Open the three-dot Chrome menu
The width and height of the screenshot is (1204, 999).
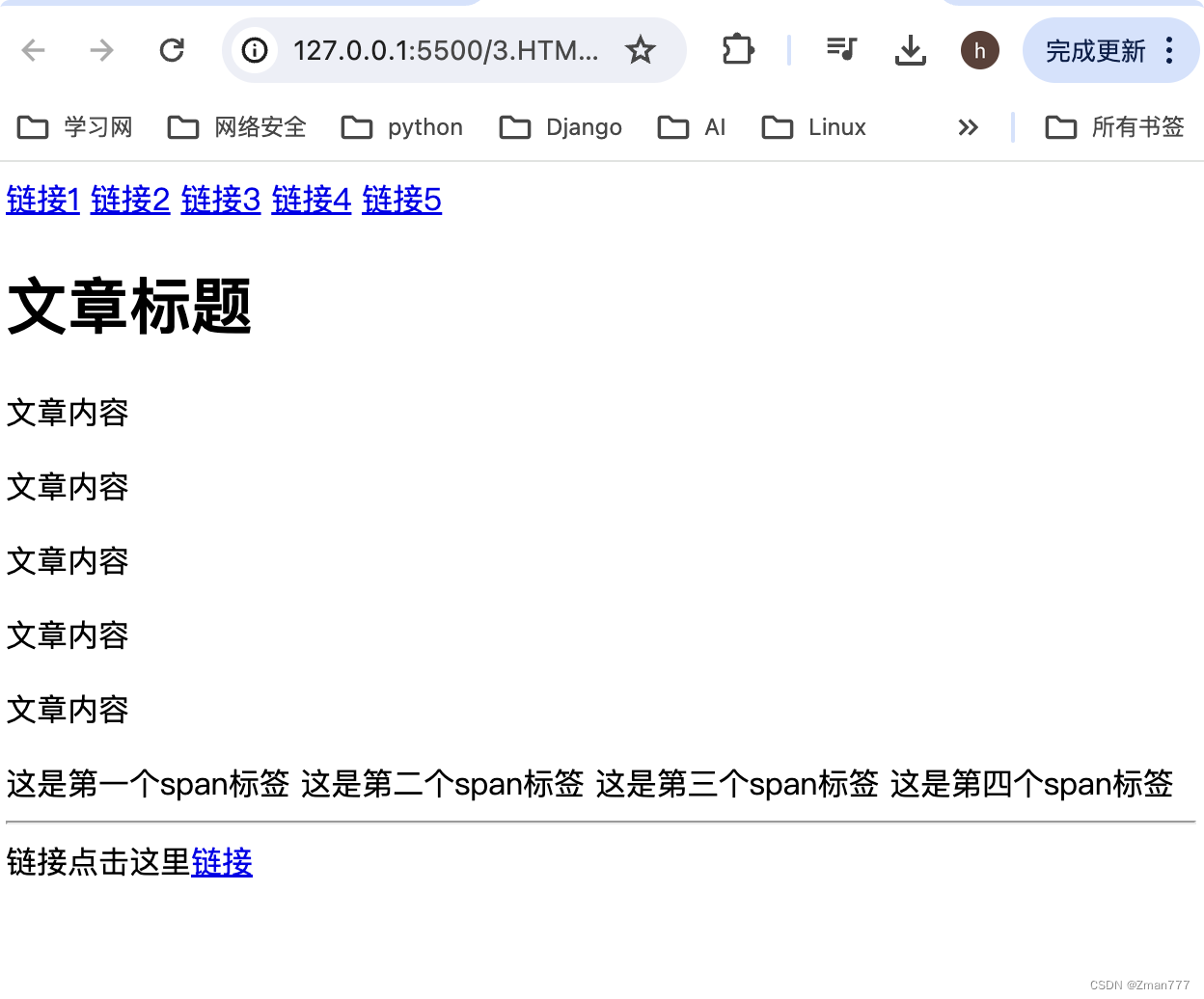click(x=1169, y=50)
